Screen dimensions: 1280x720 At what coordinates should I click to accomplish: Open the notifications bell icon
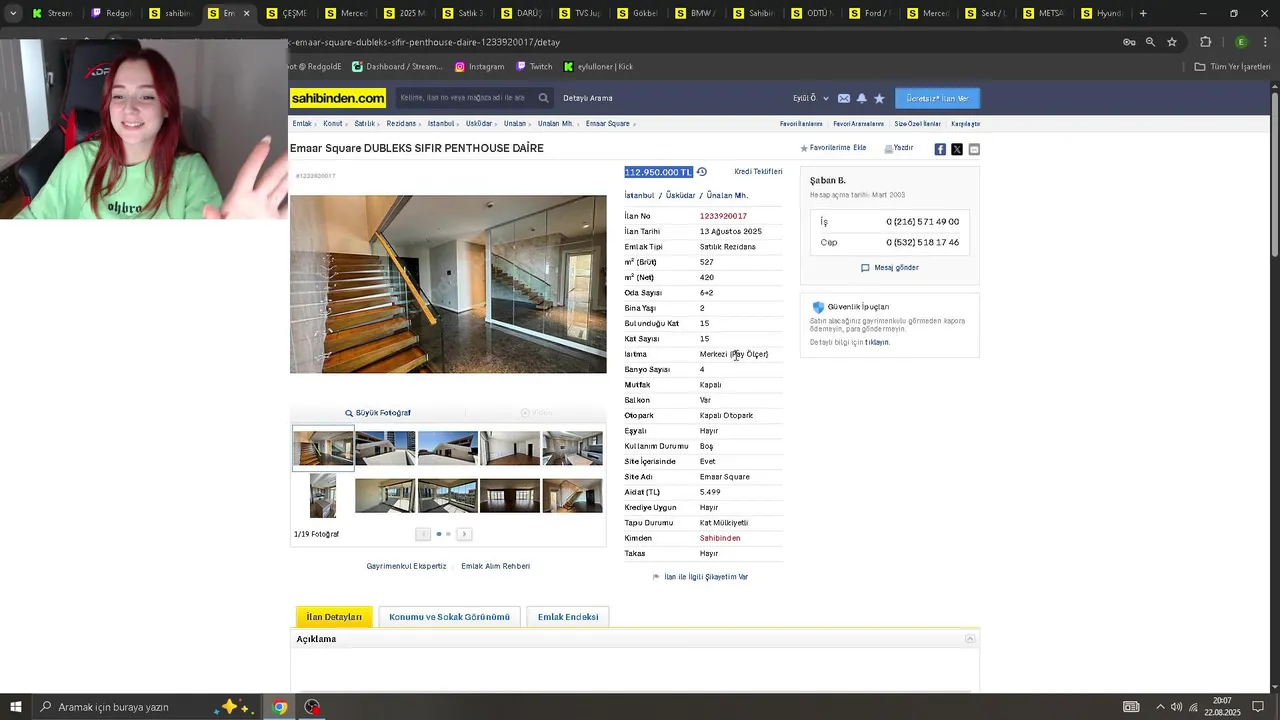[x=862, y=98]
